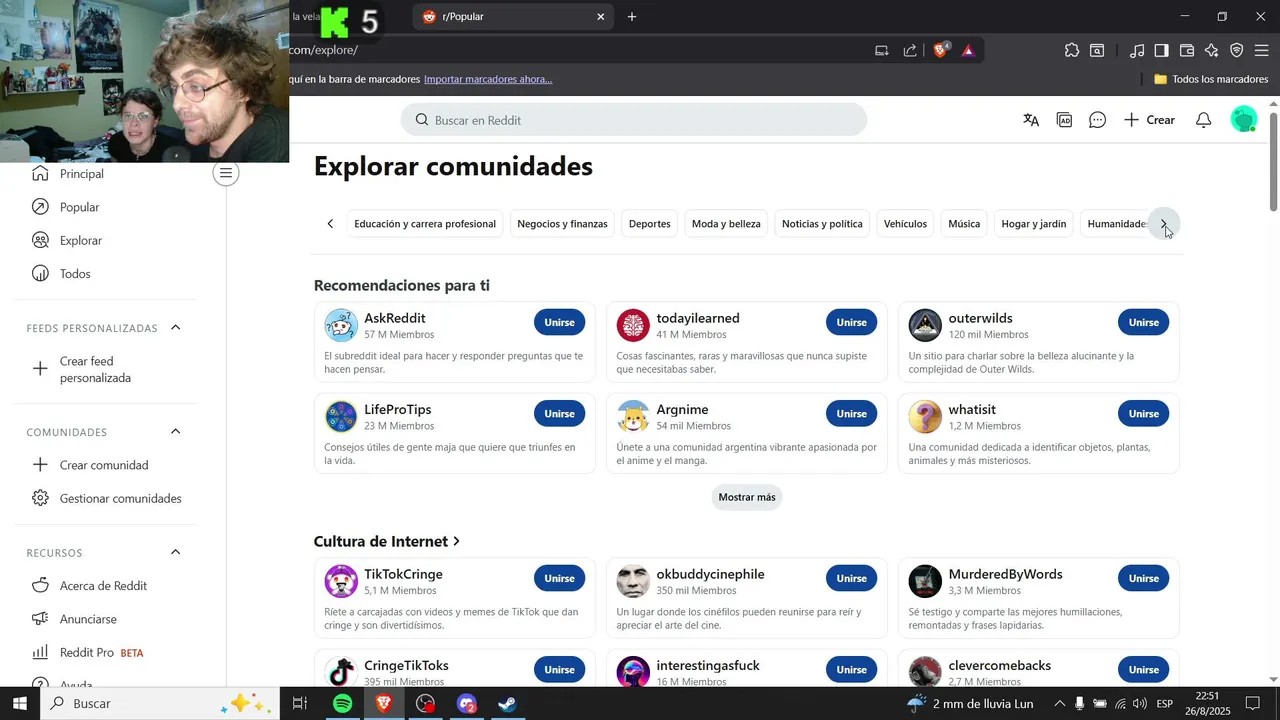Click the TikTokCringe community avatar
Viewport: 1280px width, 720px height.
(341, 581)
